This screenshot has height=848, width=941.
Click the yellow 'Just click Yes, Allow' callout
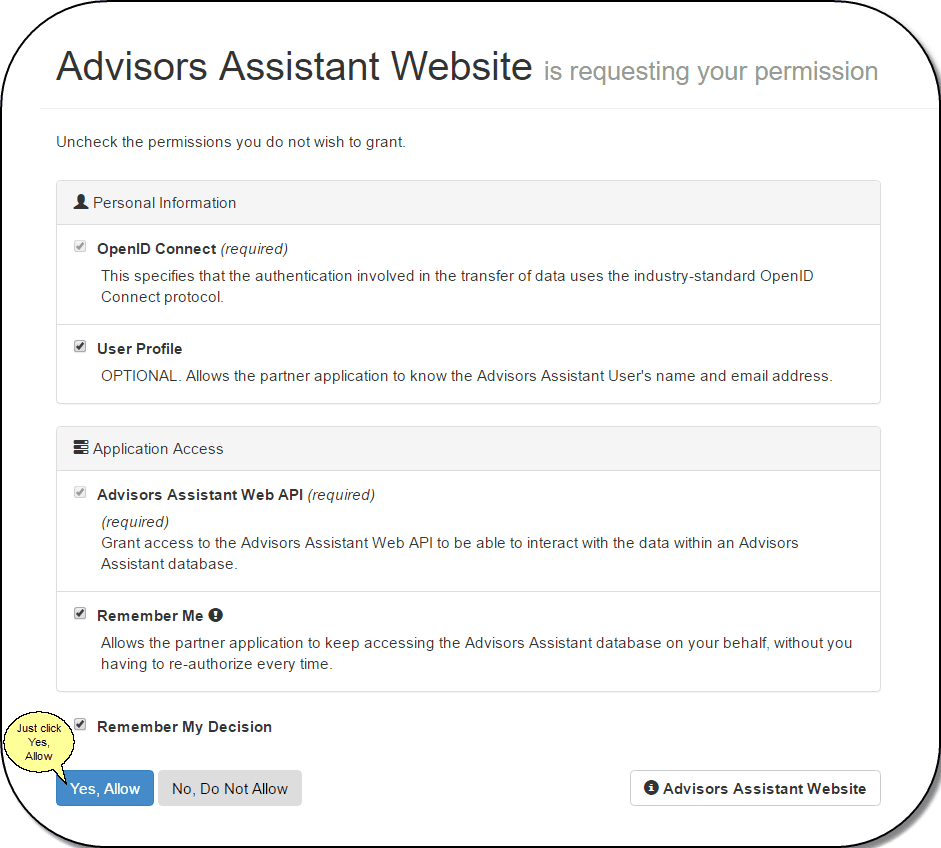click(x=39, y=742)
